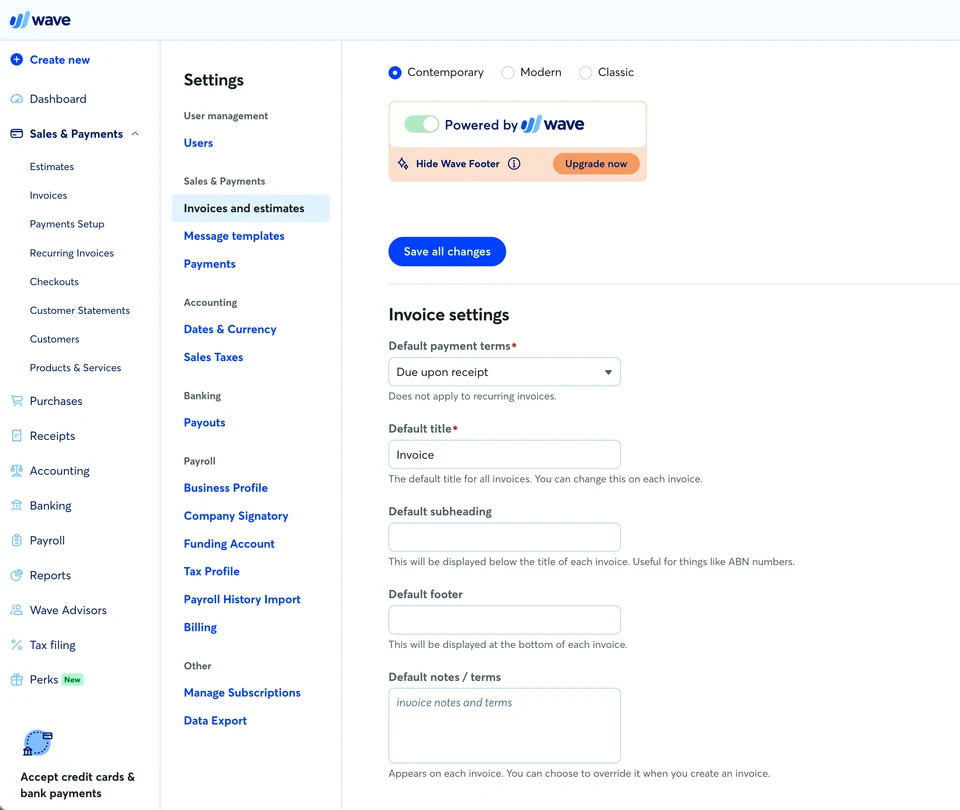960x810 pixels.
Task: Open Tax Profile settings
Action: pyautogui.click(x=211, y=571)
